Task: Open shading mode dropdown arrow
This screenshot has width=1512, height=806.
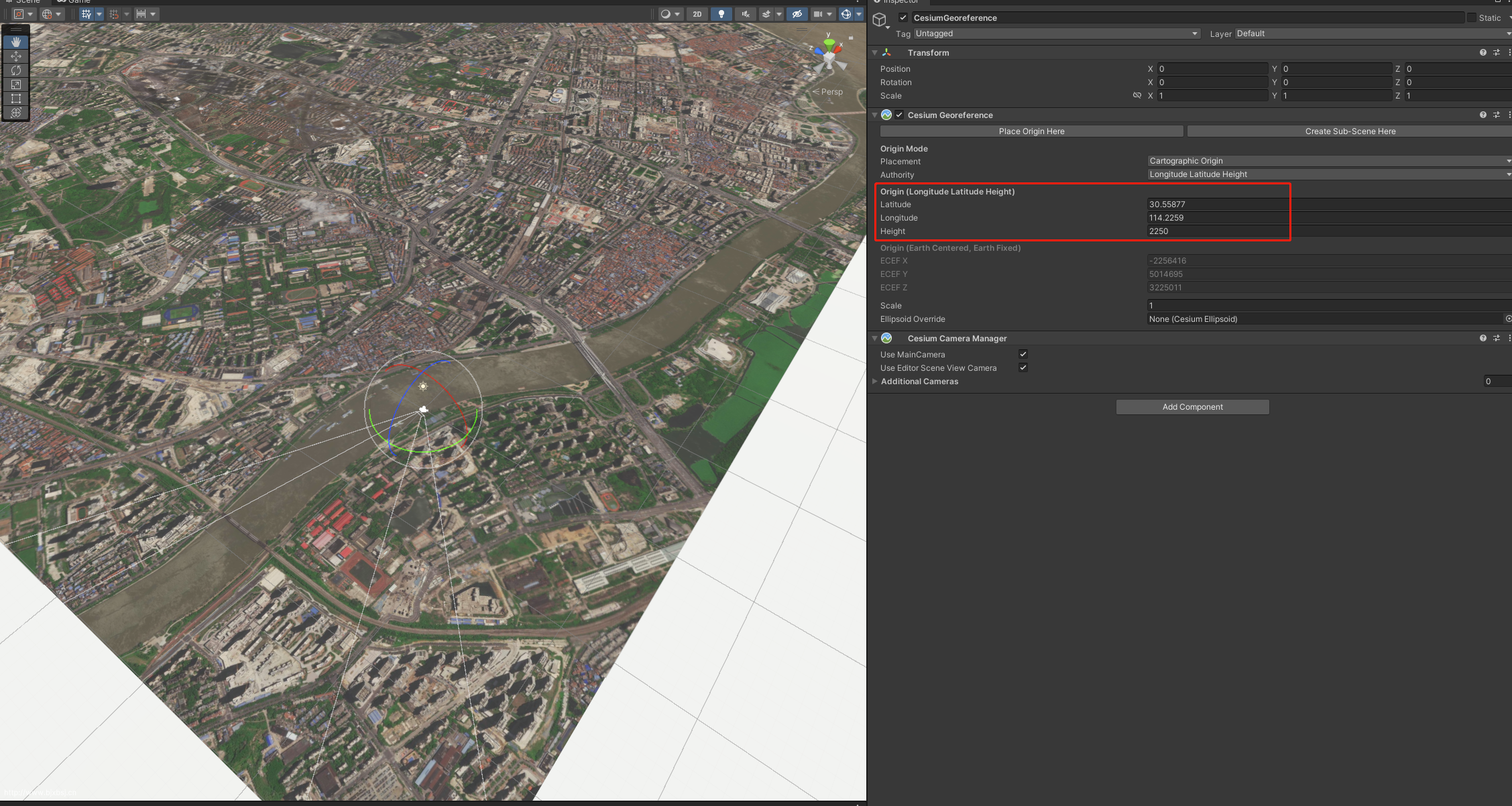Action: coord(678,14)
